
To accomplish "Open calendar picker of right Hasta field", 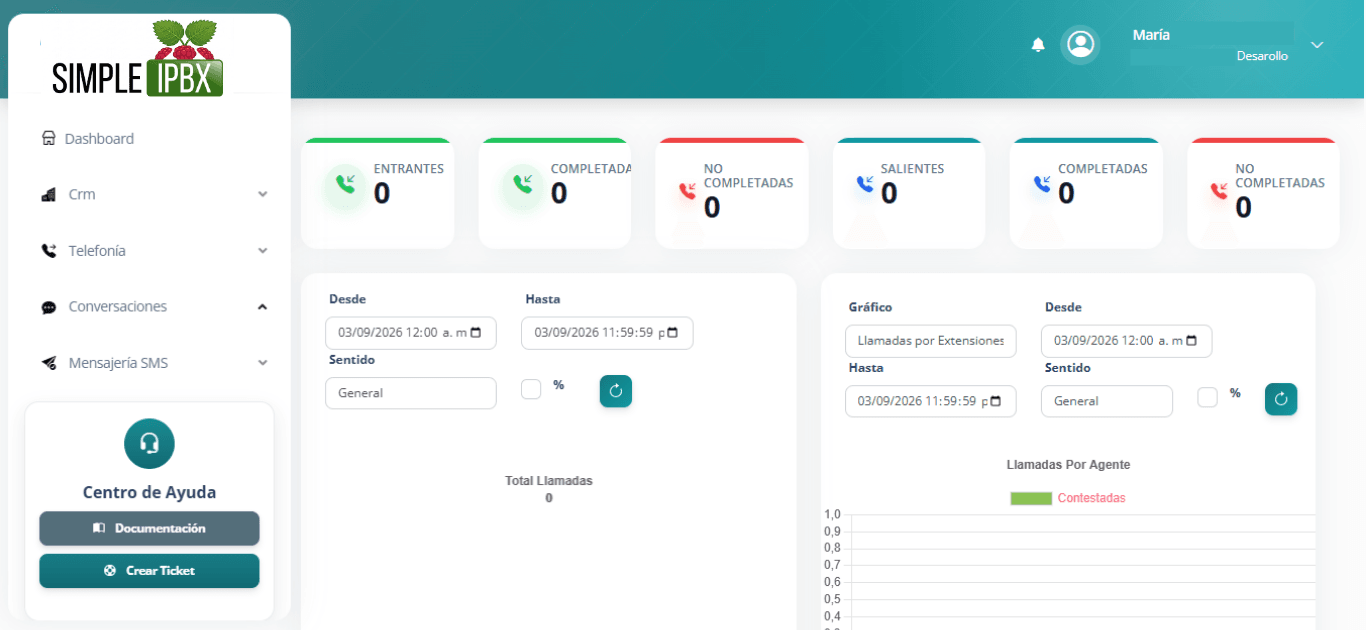I will tap(996, 401).
